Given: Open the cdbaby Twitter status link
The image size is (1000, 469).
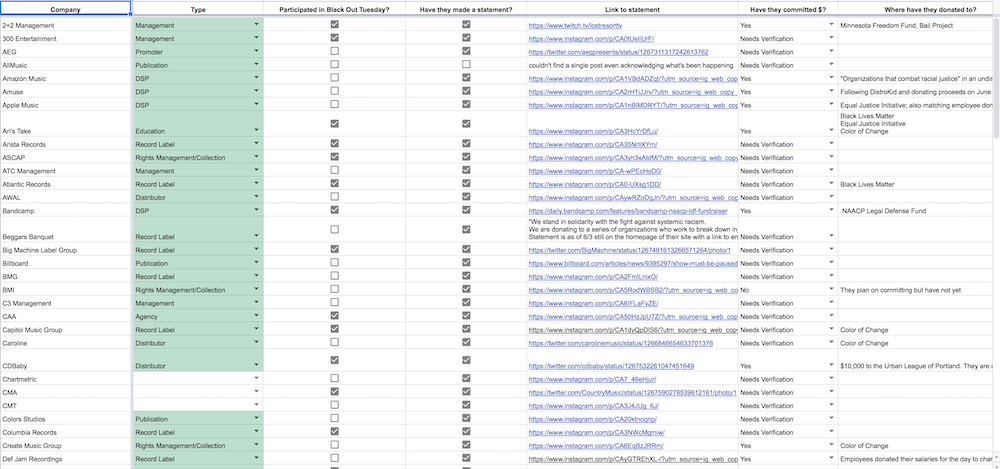Looking at the screenshot, I should coord(611,366).
